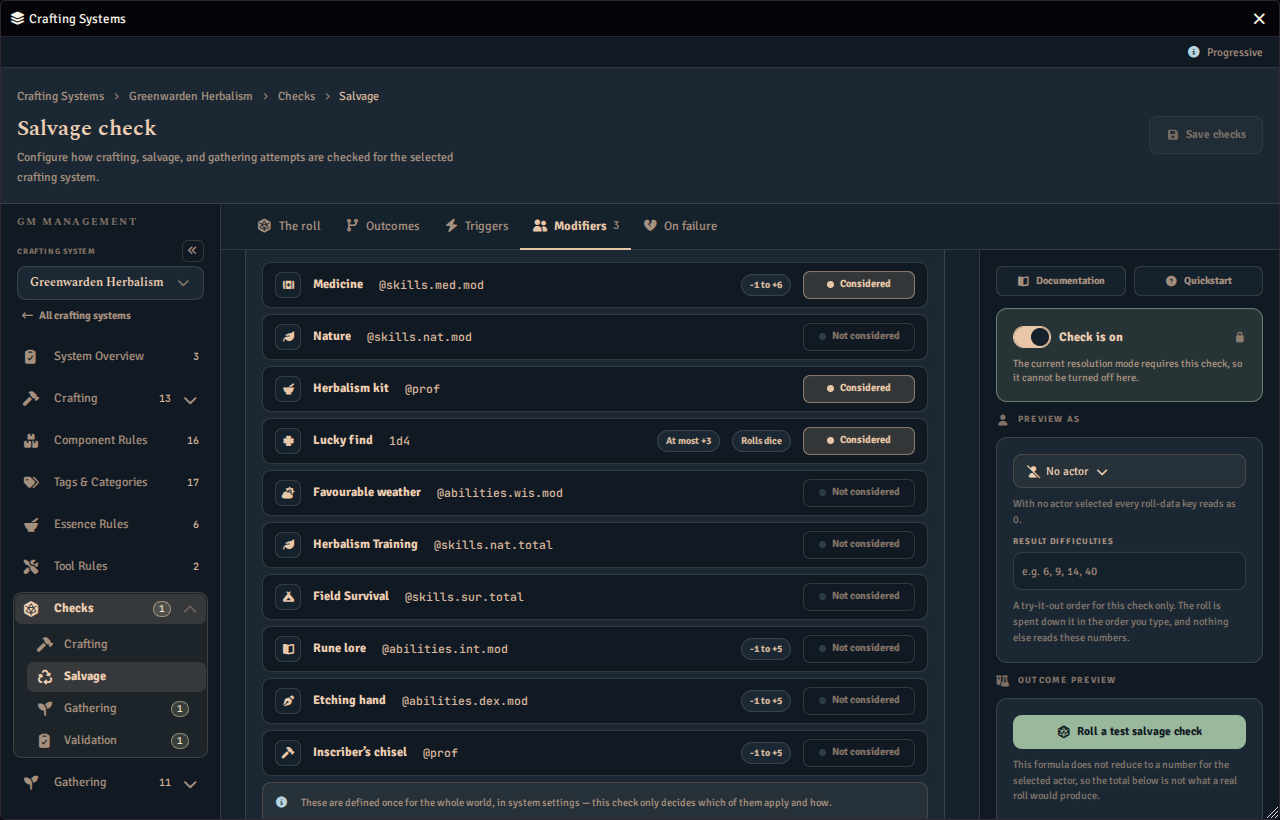The image size is (1280, 820).
Task: Open the Greenwarden Herbalism crafting system dropdown
Action: [110, 283]
